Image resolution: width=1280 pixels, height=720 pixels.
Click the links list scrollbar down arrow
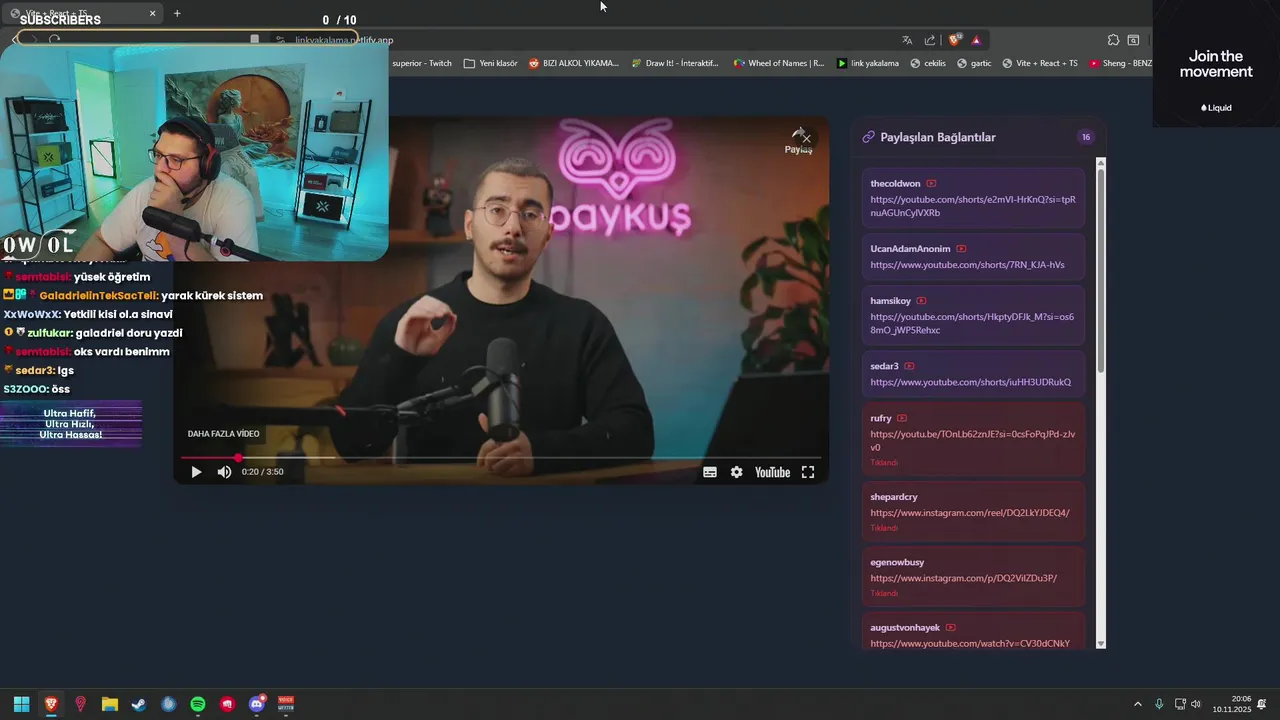pyautogui.click(x=1101, y=644)
